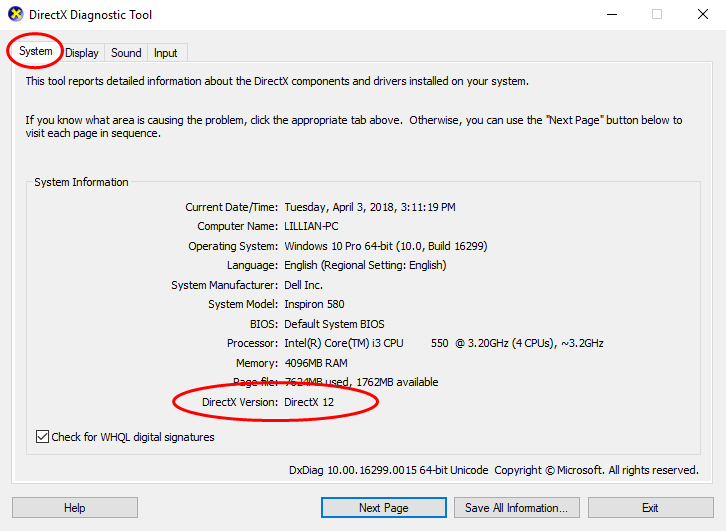
Task: Click the 4096MB RAM memory value
Action: click(x=318, y=363)
